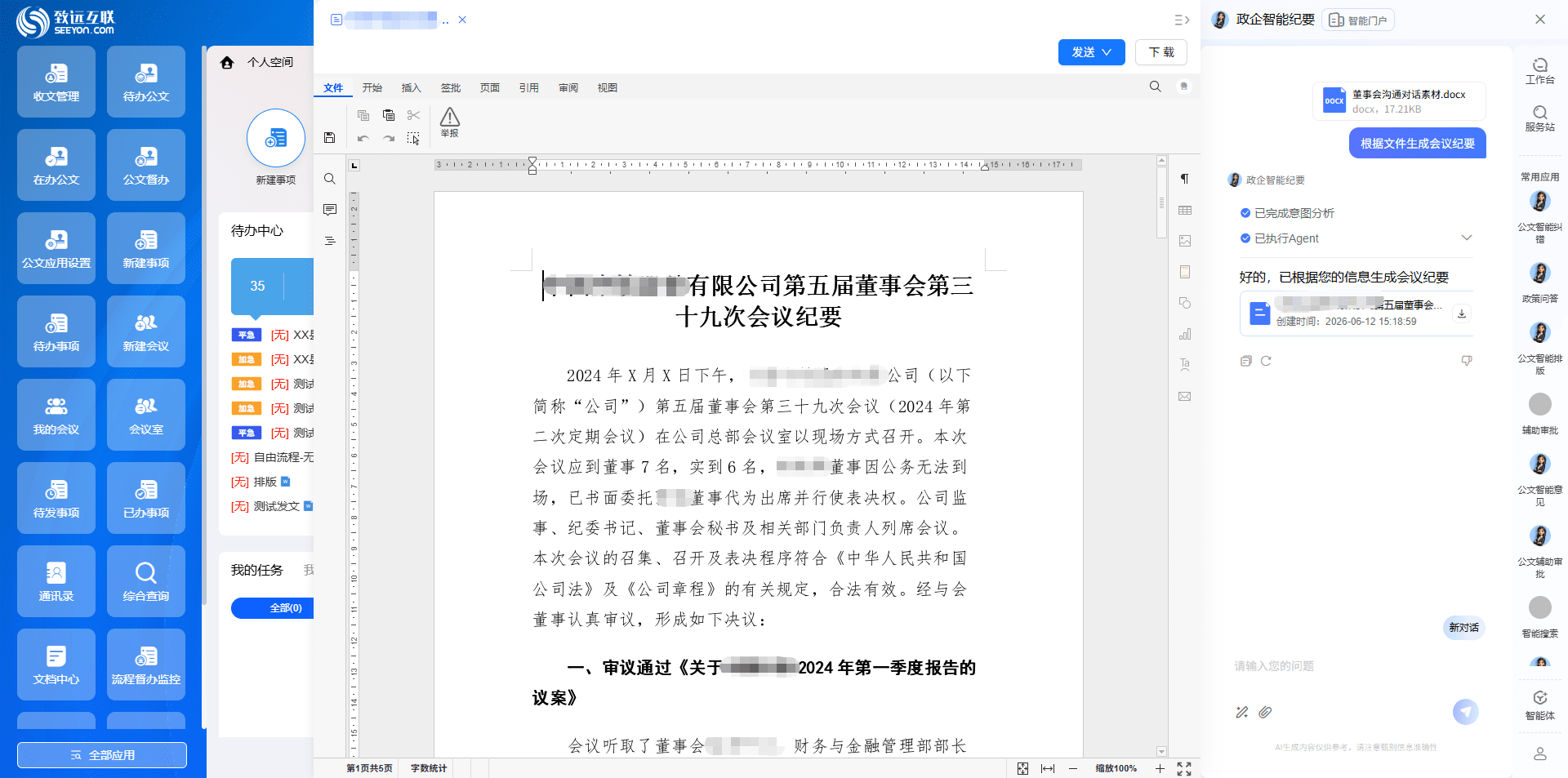The height and width of the screenshot is (778, 1568).
Task: Open 全部应用 at the bottom left
Action: coord(102,755)
